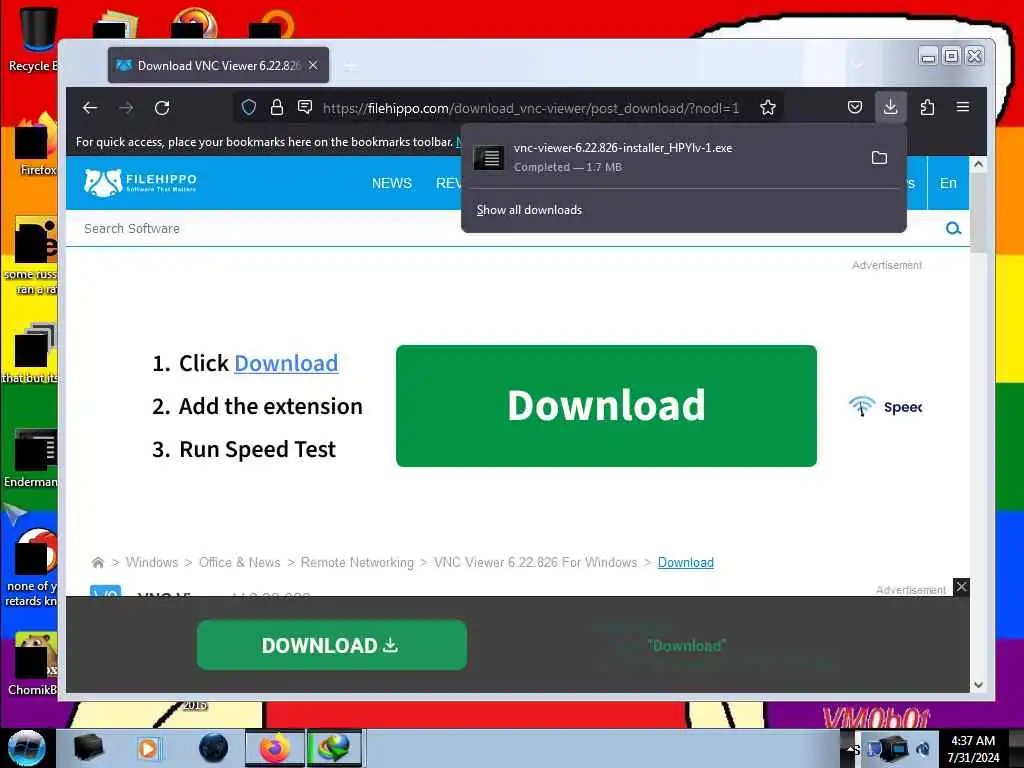Click the En language selector
Image resolution: width=1024 pixels, height=768 pixels.
pyautogui.click(x=948, y=184)
